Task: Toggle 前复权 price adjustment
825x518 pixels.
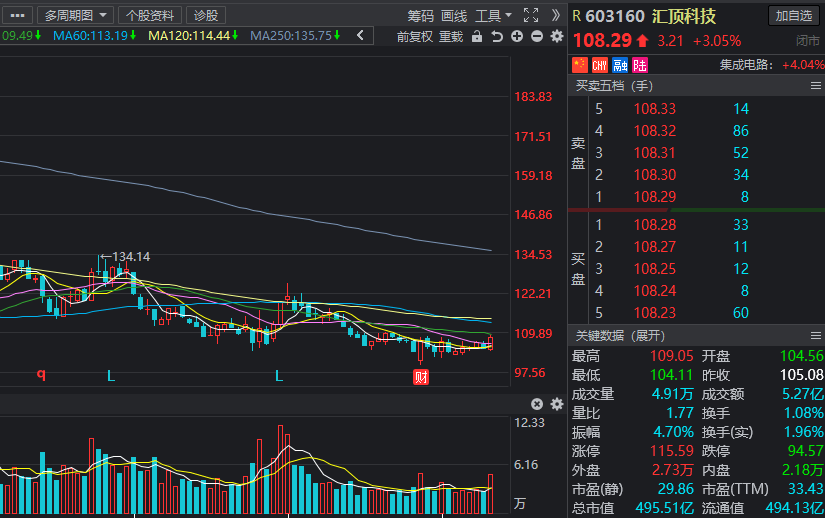Action: 415,36
